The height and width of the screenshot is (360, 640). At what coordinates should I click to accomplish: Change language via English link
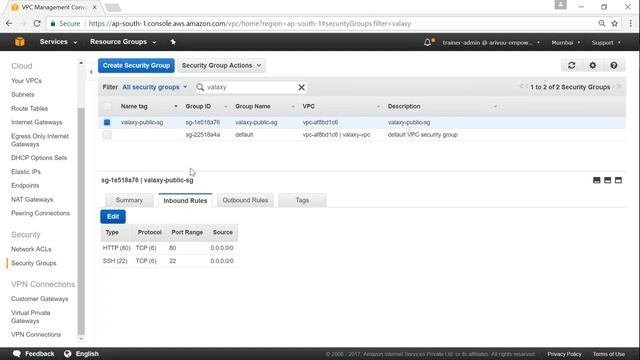87,353
